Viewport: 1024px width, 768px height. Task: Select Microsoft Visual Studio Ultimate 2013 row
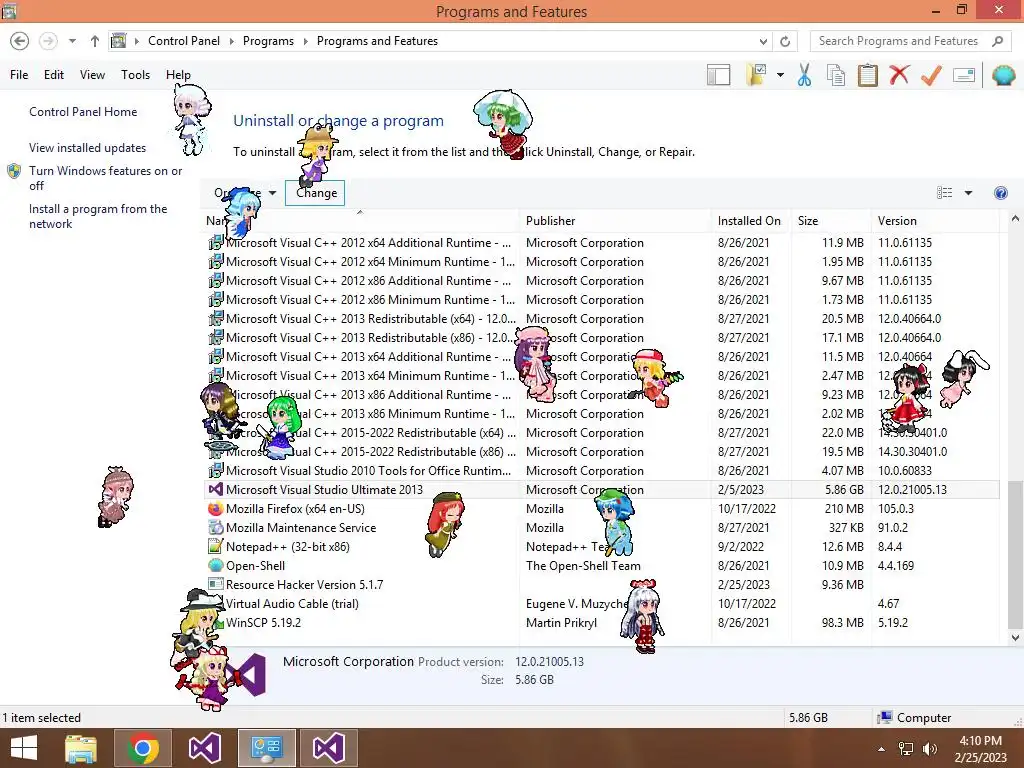click(602, 490)
